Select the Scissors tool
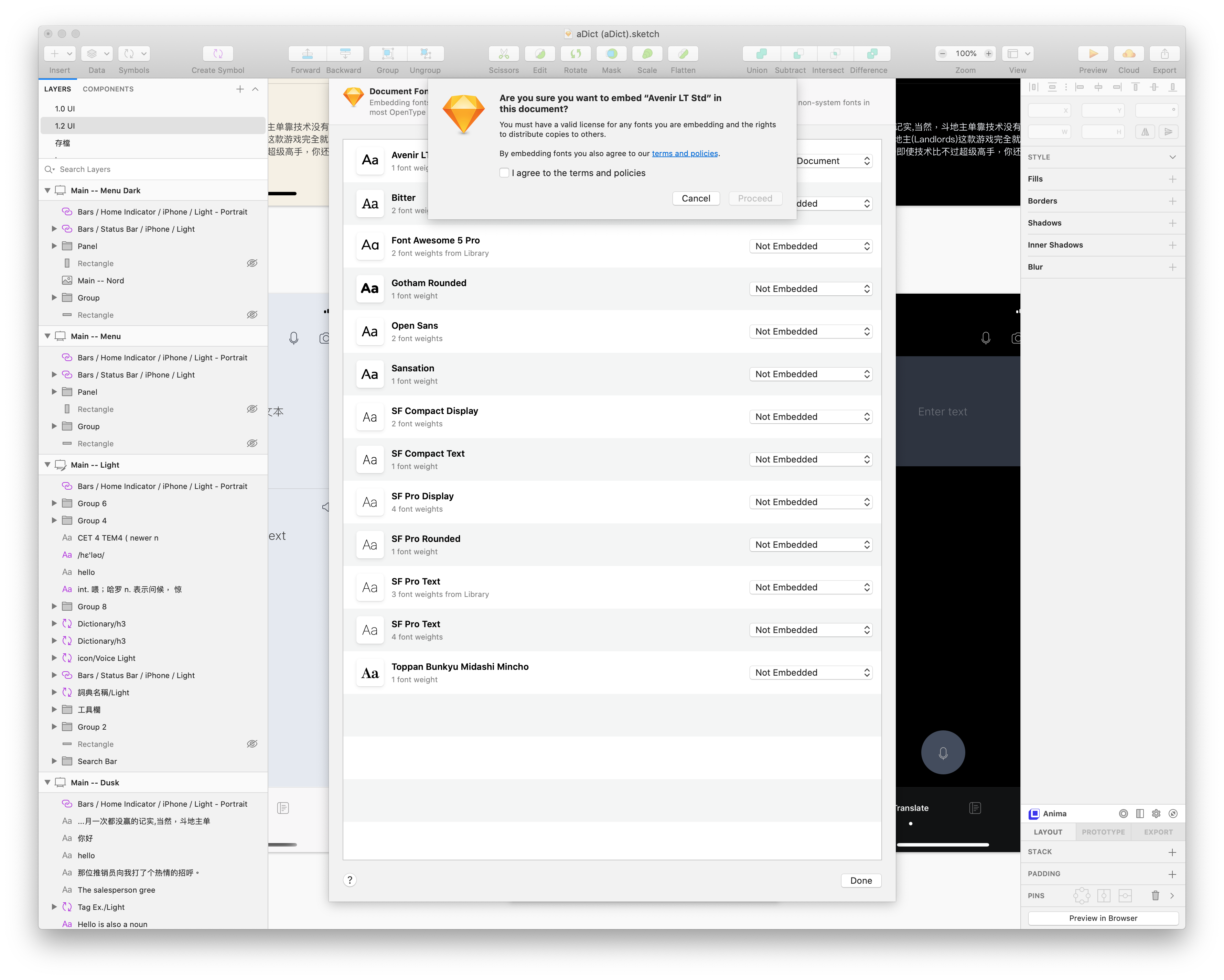This screenshot has width=1224, height=980. click(x=504, y=54)
